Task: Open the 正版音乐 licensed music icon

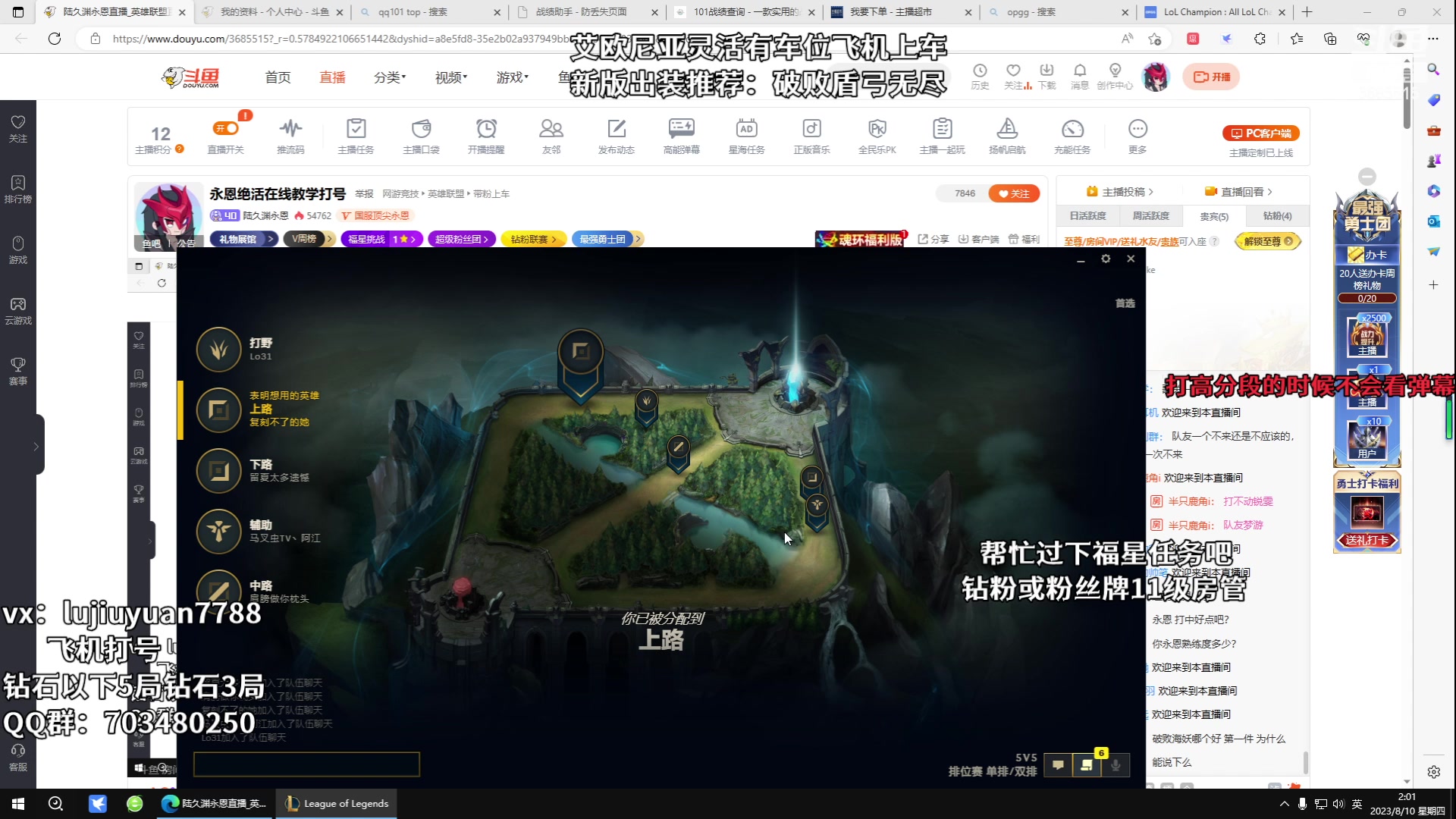Action: pyautogui.click(x=812, y=136)
